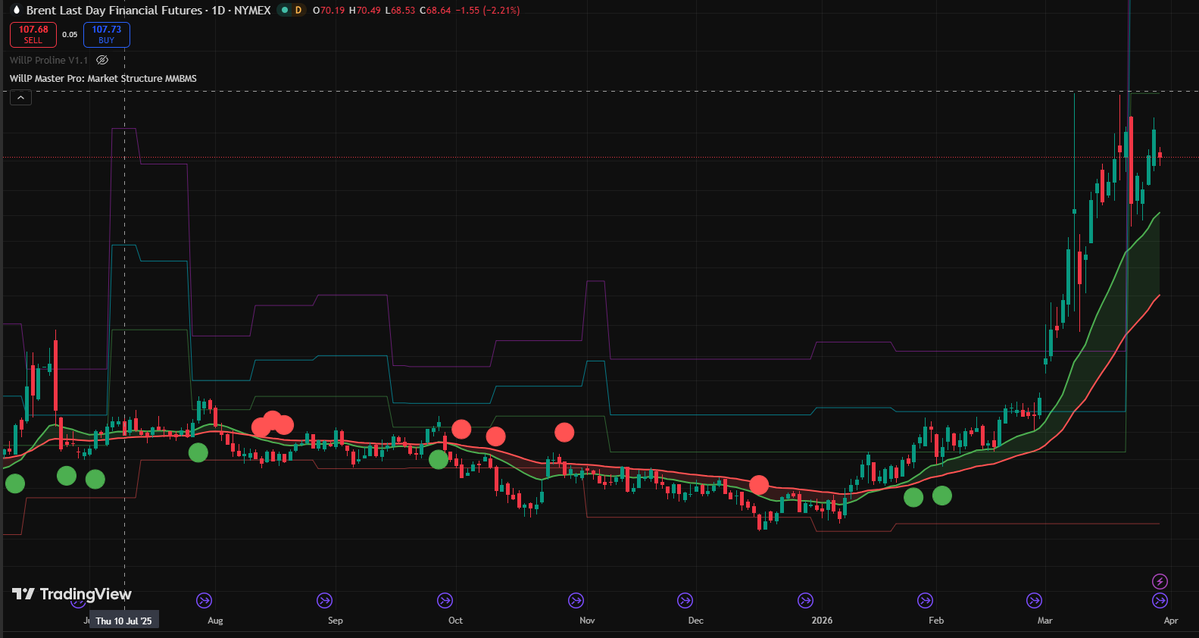Show the hidden WillP Proline V1.1 indicator
This screenshot has height=638, width=1199.
[102, 60]
